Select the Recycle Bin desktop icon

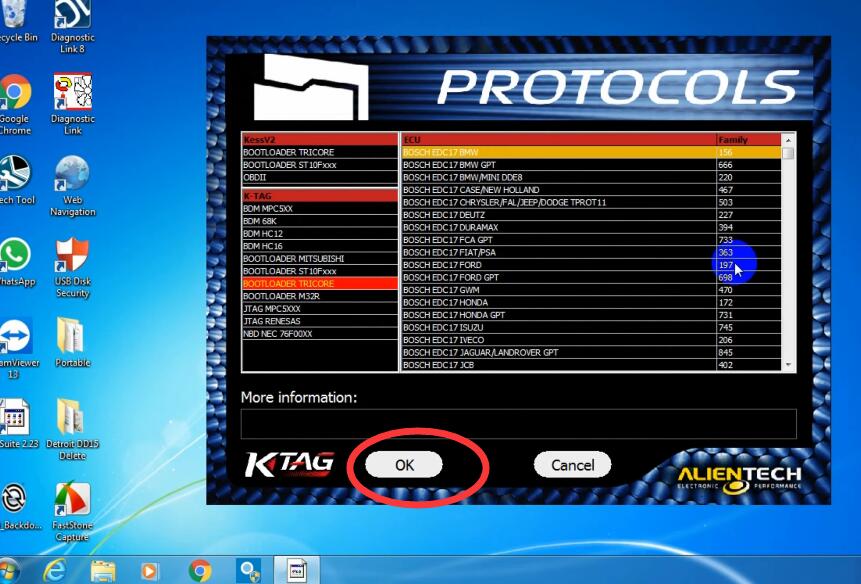pos(16,22)
